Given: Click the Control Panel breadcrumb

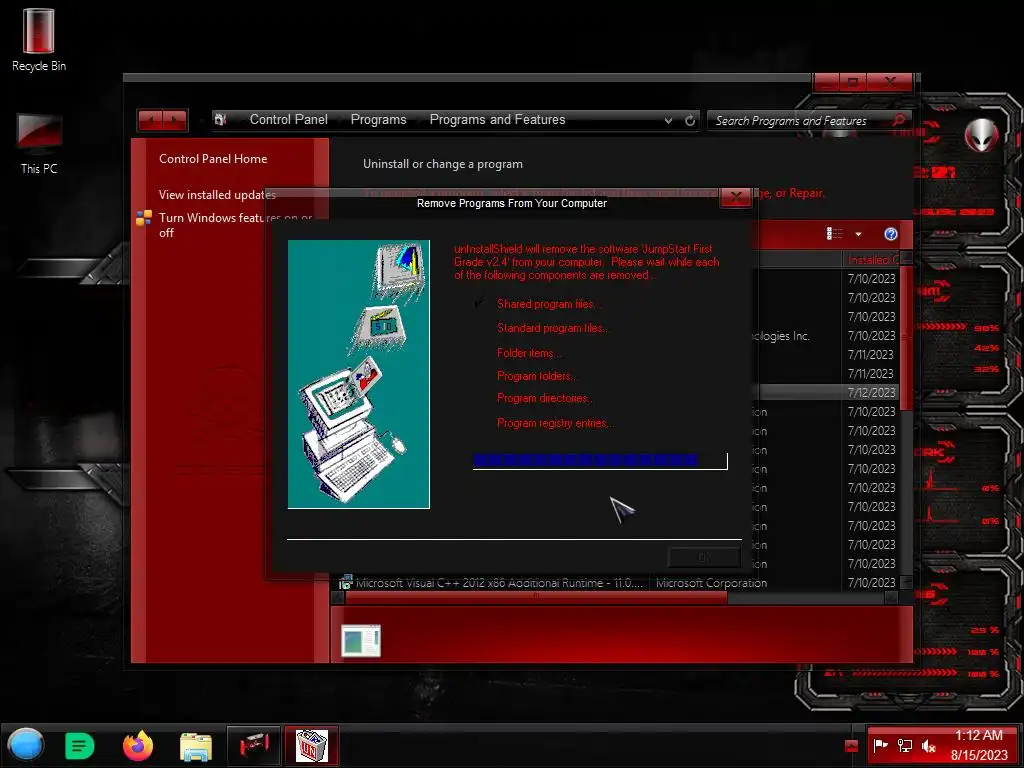Looking at the screenshot, I should (x=289, y=120).
